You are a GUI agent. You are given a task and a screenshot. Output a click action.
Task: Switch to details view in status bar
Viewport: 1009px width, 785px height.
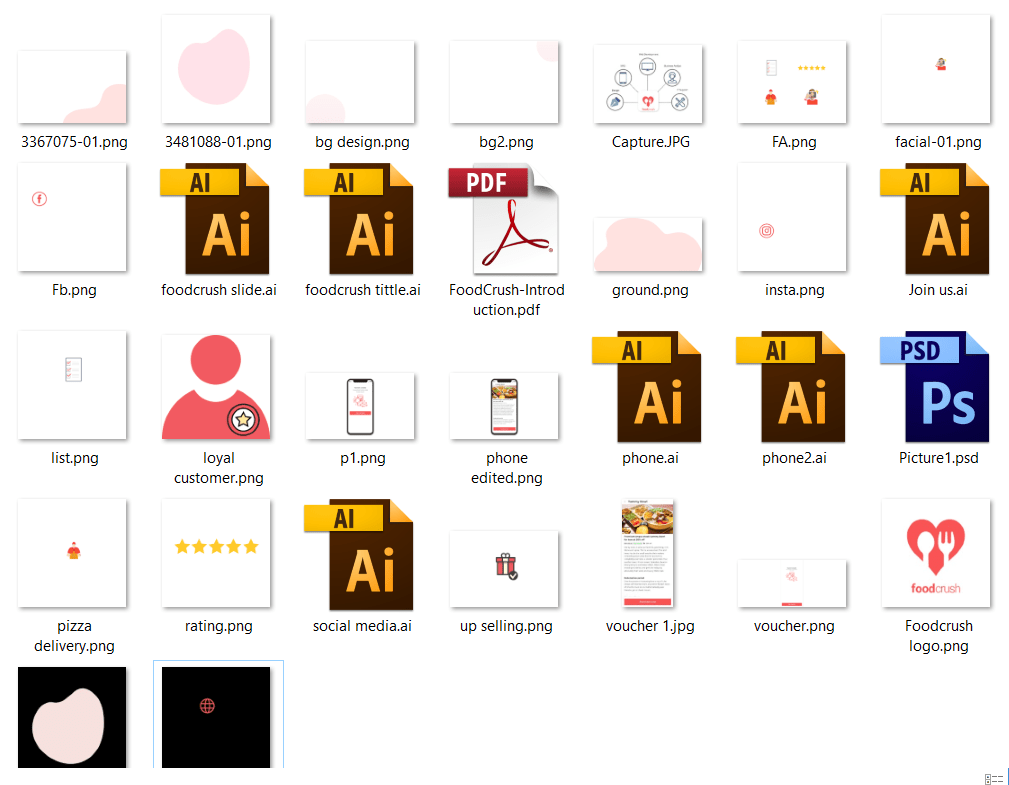pyautogui.click(x=988, y=778)
